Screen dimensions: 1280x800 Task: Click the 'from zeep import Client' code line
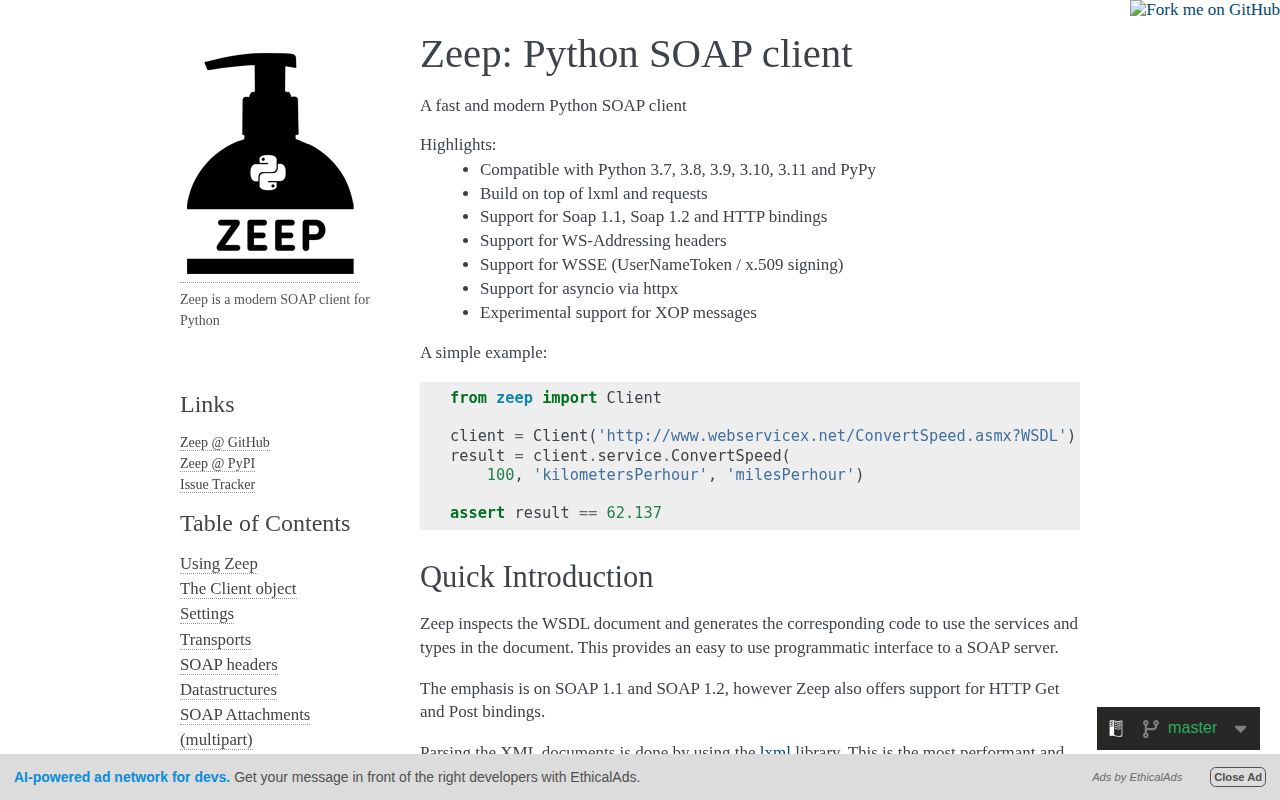click(556, 398)
